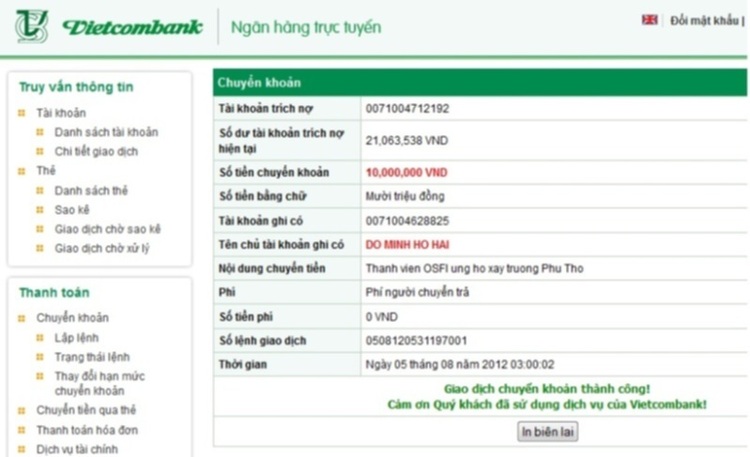Open Danh sách tài khoản
The width and height of the screenshot is (750, 457).
tap(106, 132)
